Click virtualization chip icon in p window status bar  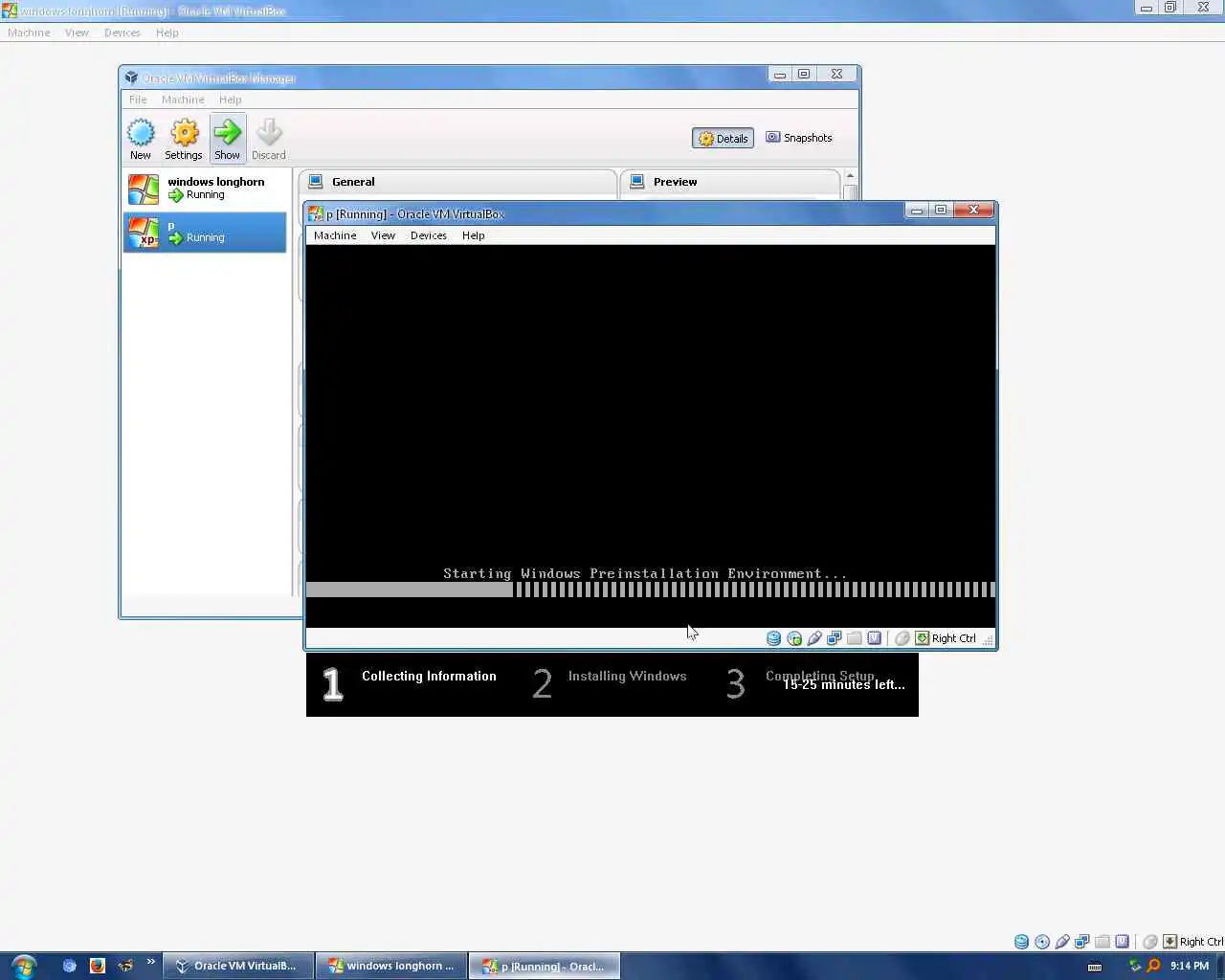(x=875, y=638)
